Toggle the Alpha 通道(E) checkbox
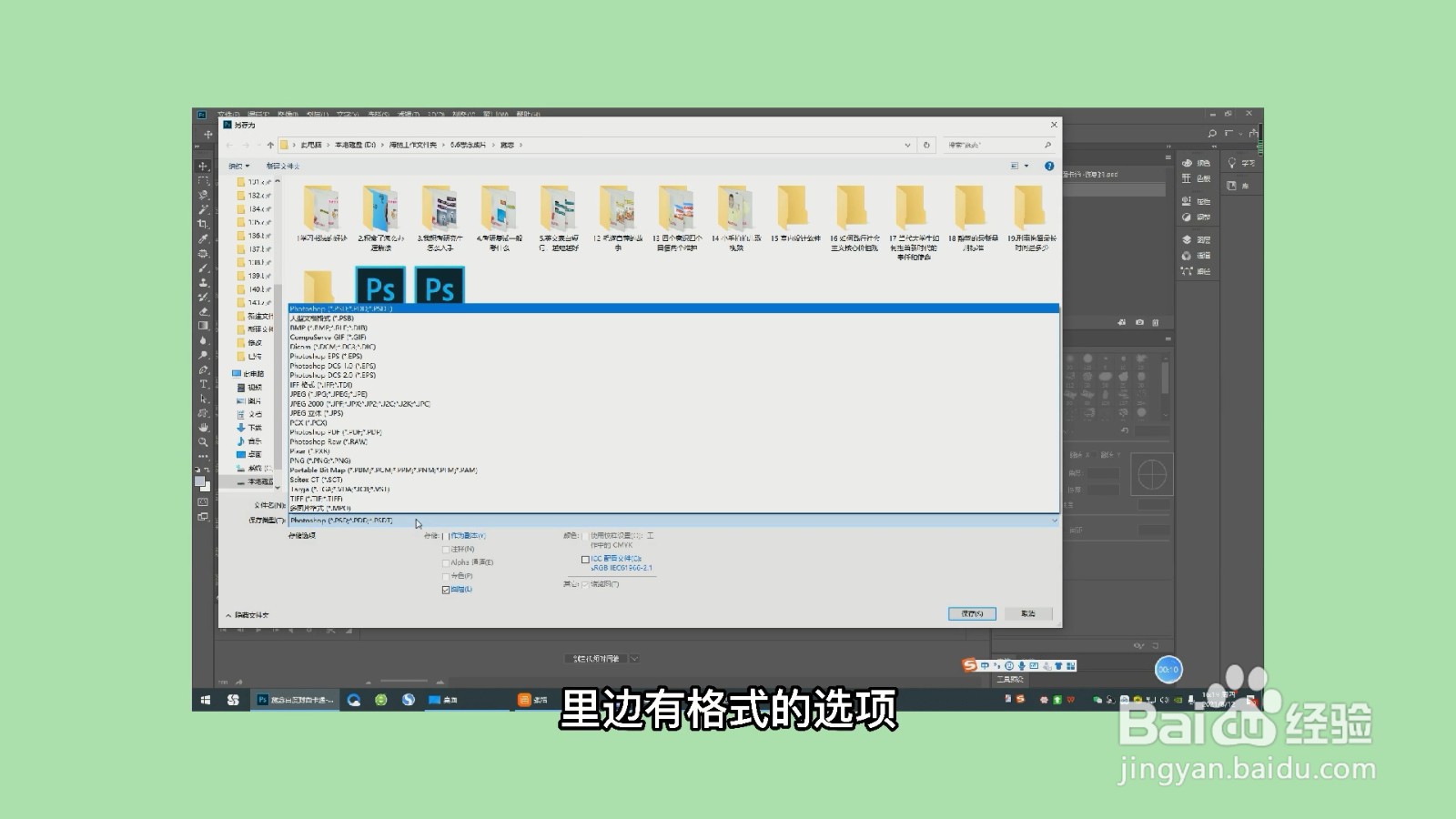1456x819 pixels. (446, 562)
